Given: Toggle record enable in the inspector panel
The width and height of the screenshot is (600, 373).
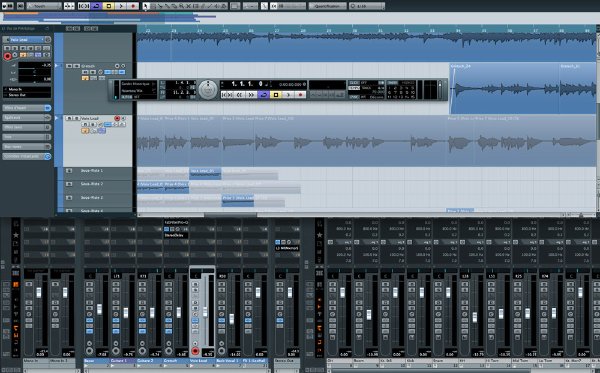Looking at the screenshot, I should tap(8, 56).
